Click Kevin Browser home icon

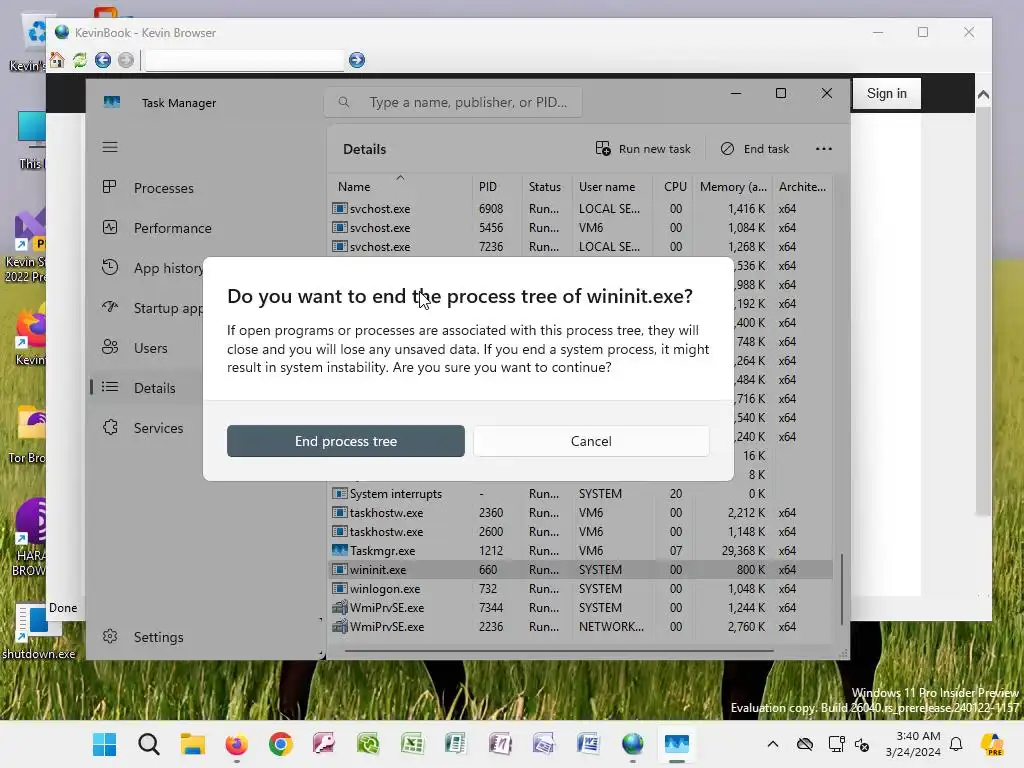click(x=57, y=60)
